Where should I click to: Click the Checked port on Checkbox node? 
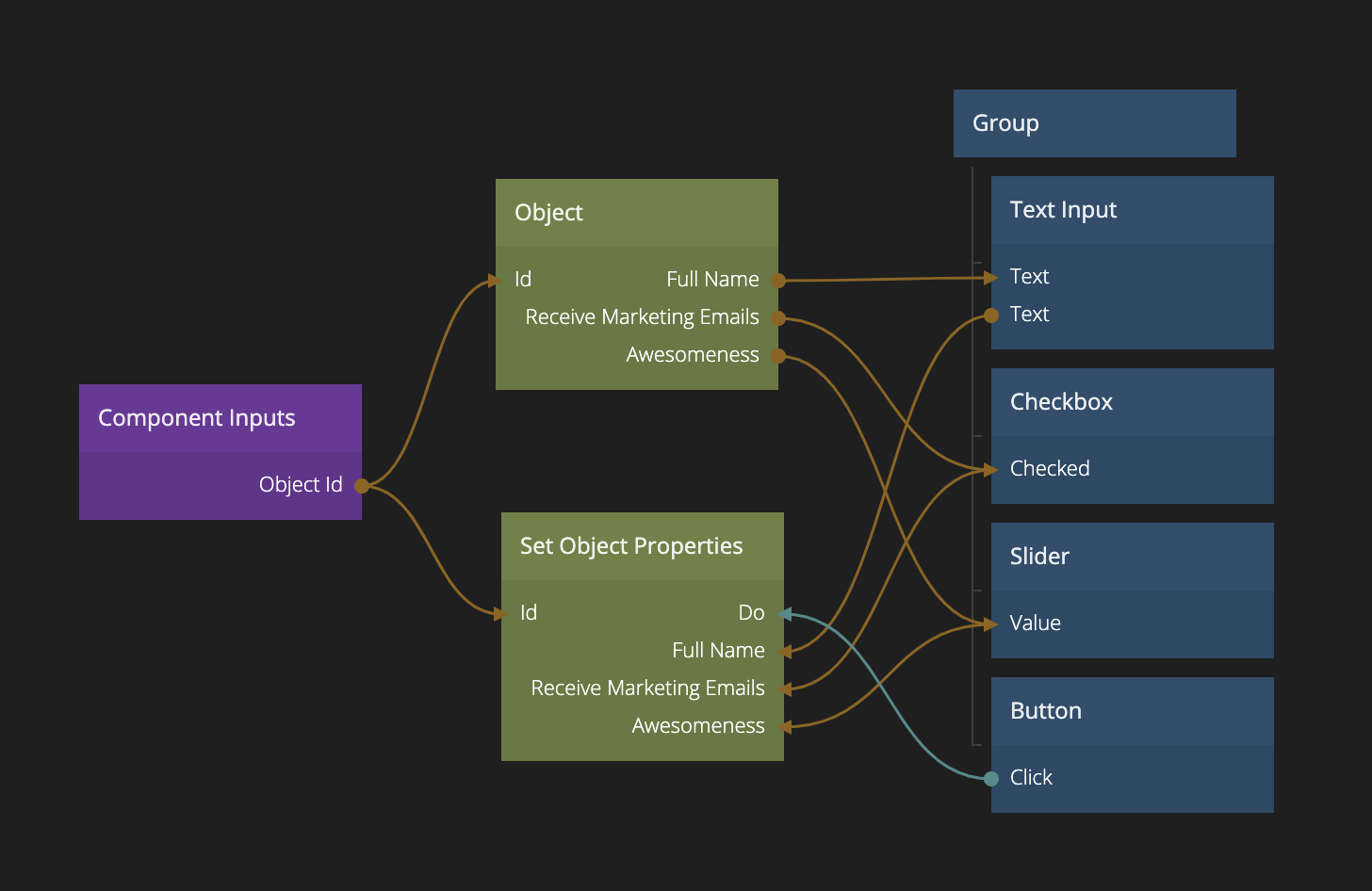tap(991, 469)
